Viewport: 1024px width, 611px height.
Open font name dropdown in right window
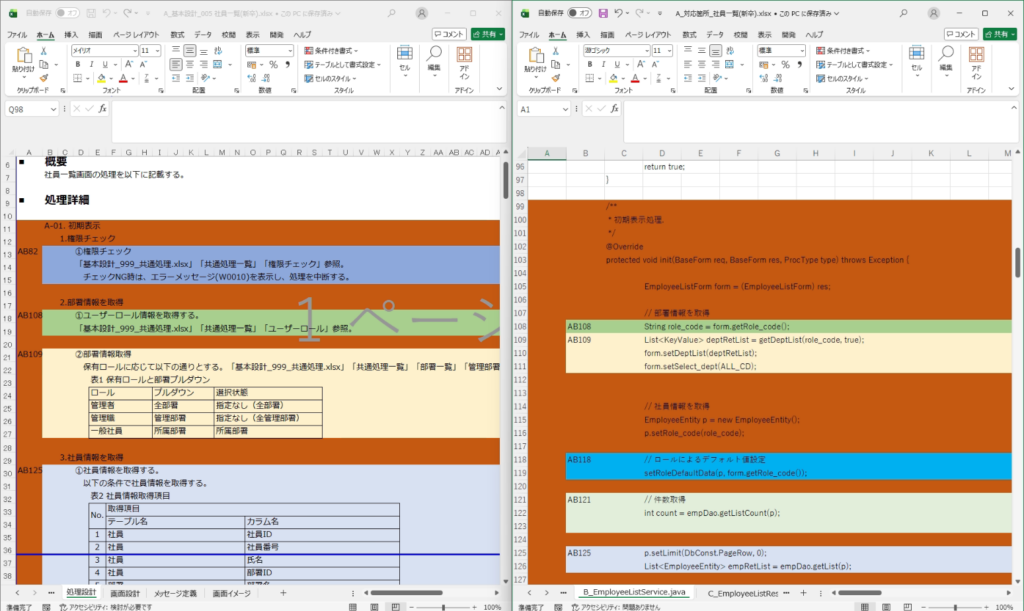tap(647, 51)
